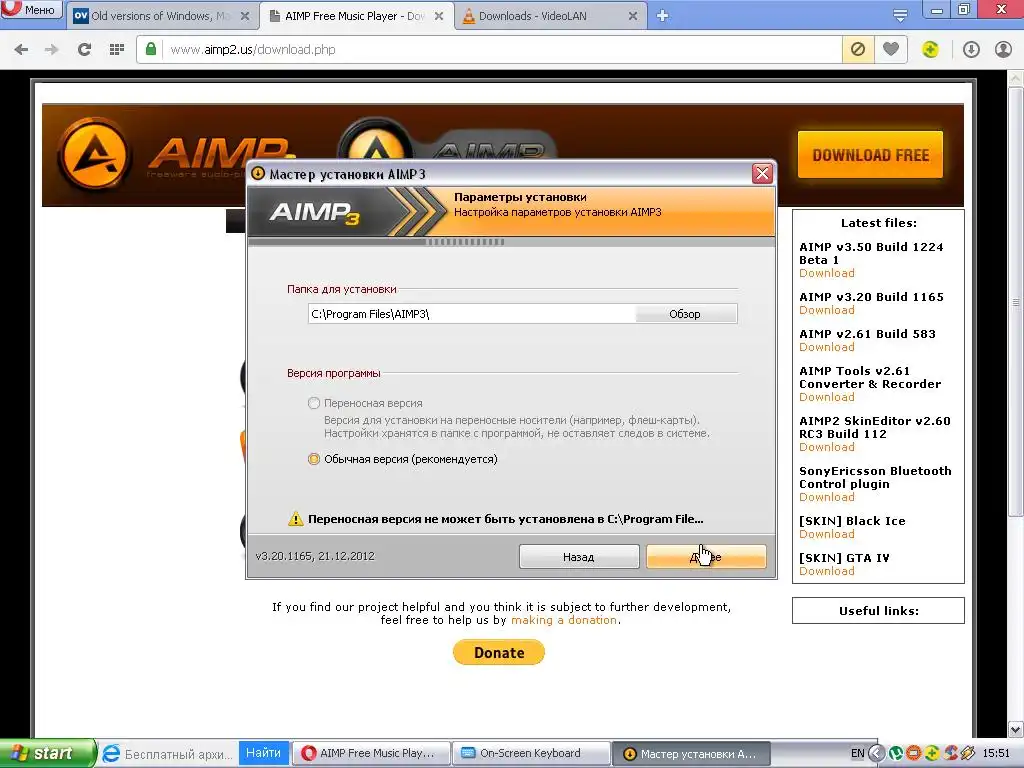
Task: Click the installation folder path field
Action: coord(472,314)
